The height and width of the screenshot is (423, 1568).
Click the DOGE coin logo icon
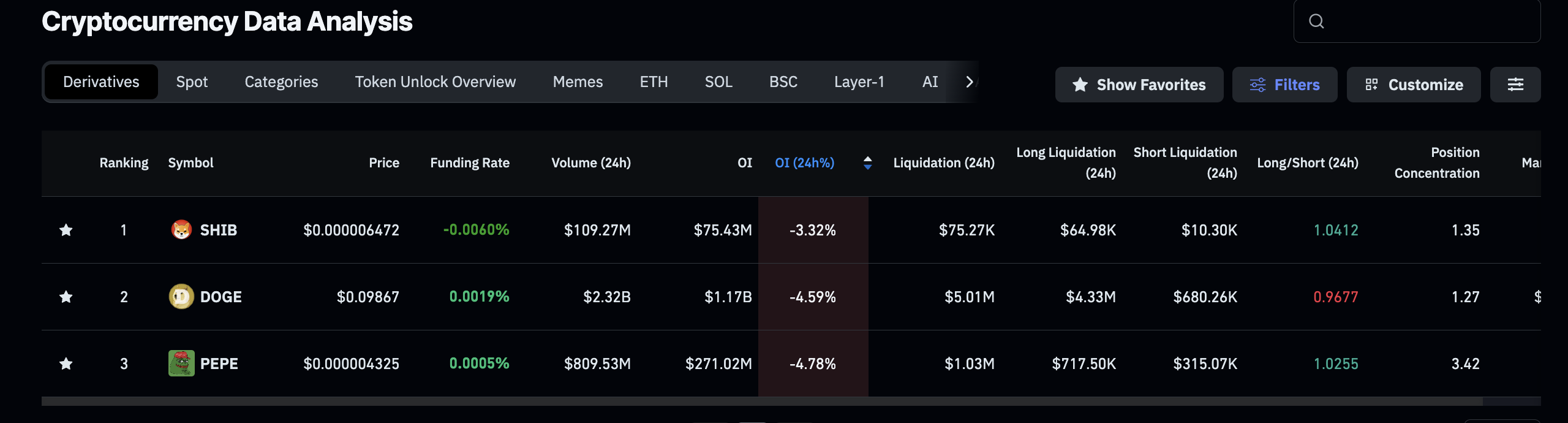click(x=181, y=297)
